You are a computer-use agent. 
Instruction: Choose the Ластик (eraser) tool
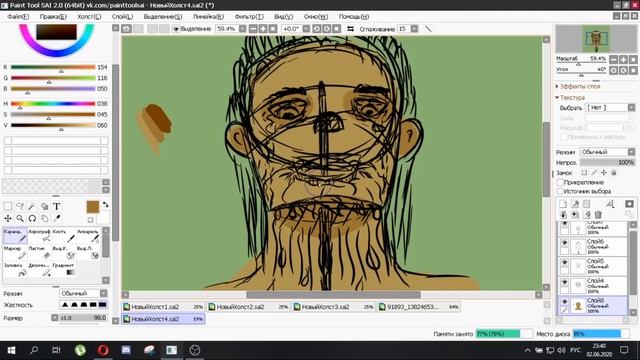(40, 252)
